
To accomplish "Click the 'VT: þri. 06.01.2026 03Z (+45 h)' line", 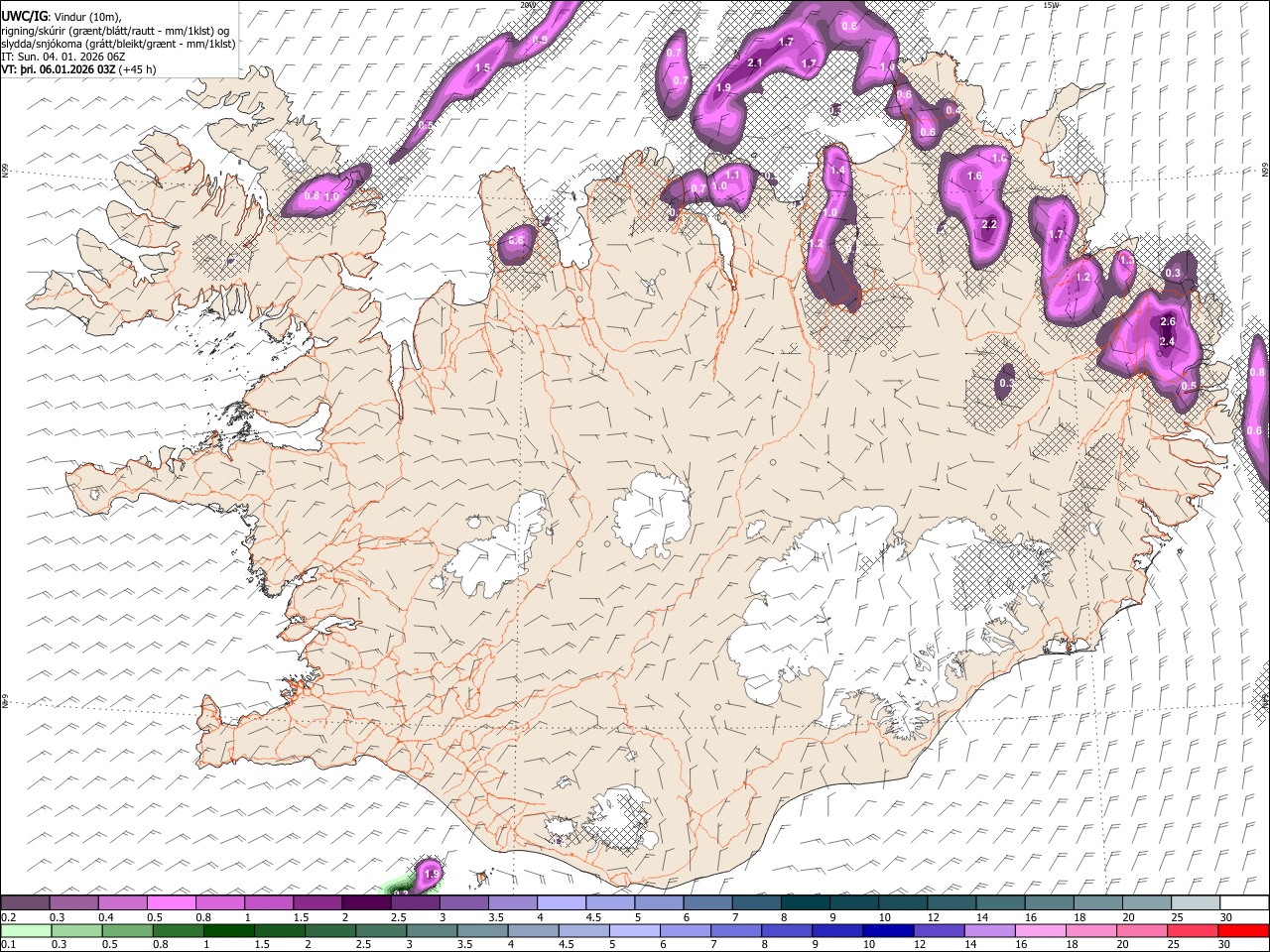I will (x=78, y=69).
